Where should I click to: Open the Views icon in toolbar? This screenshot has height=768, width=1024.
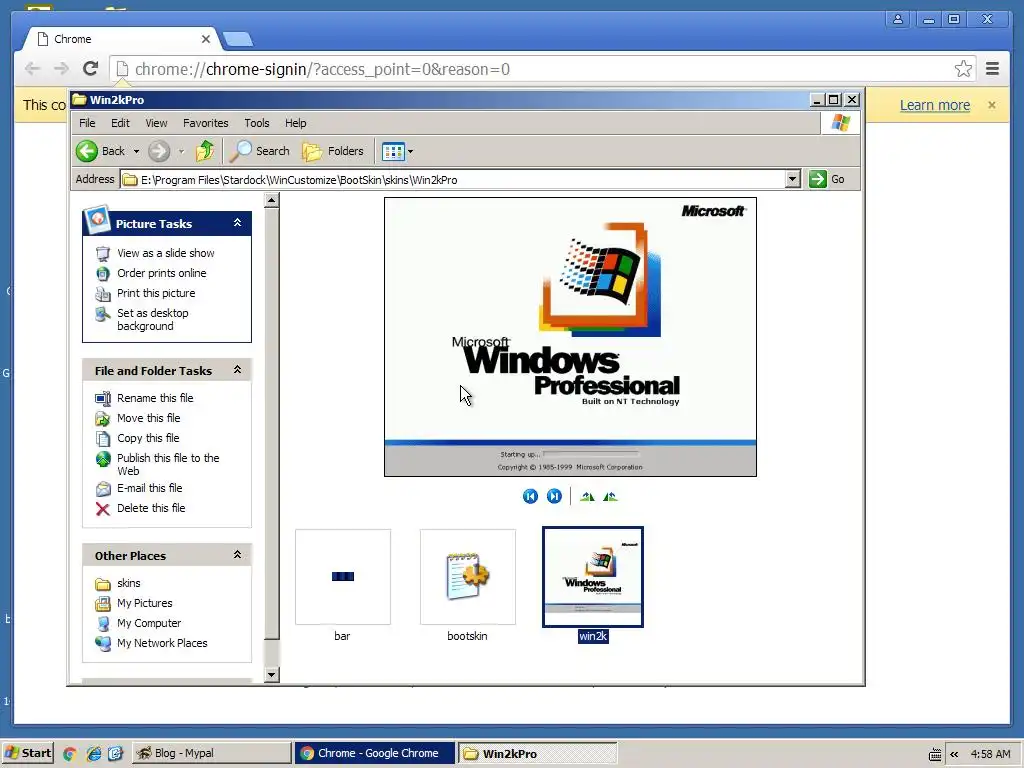coord(393,152)
